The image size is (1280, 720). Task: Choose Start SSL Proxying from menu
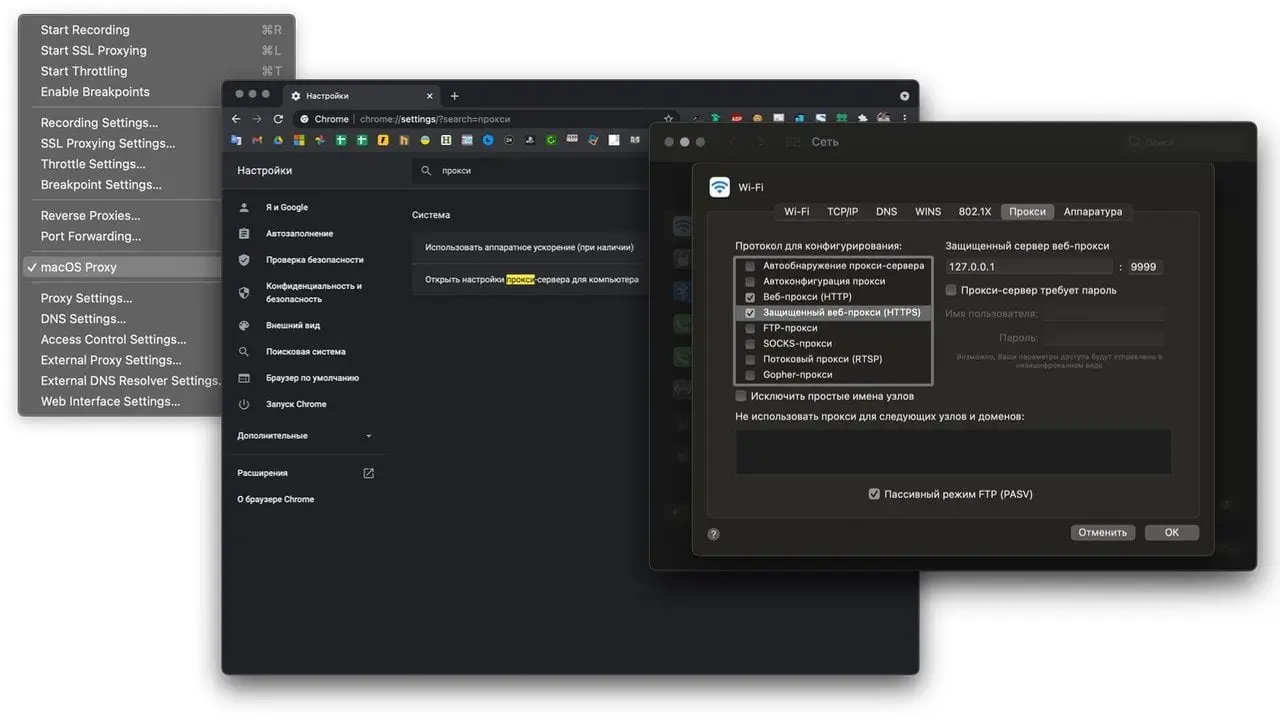93,50
